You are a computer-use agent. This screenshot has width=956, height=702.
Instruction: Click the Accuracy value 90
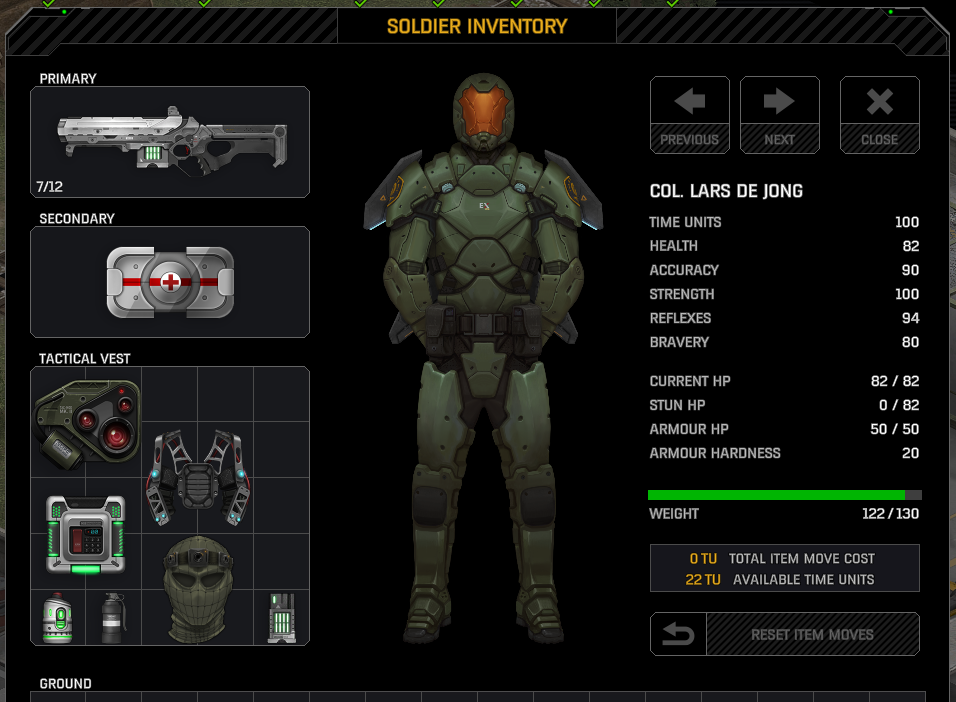910,270
